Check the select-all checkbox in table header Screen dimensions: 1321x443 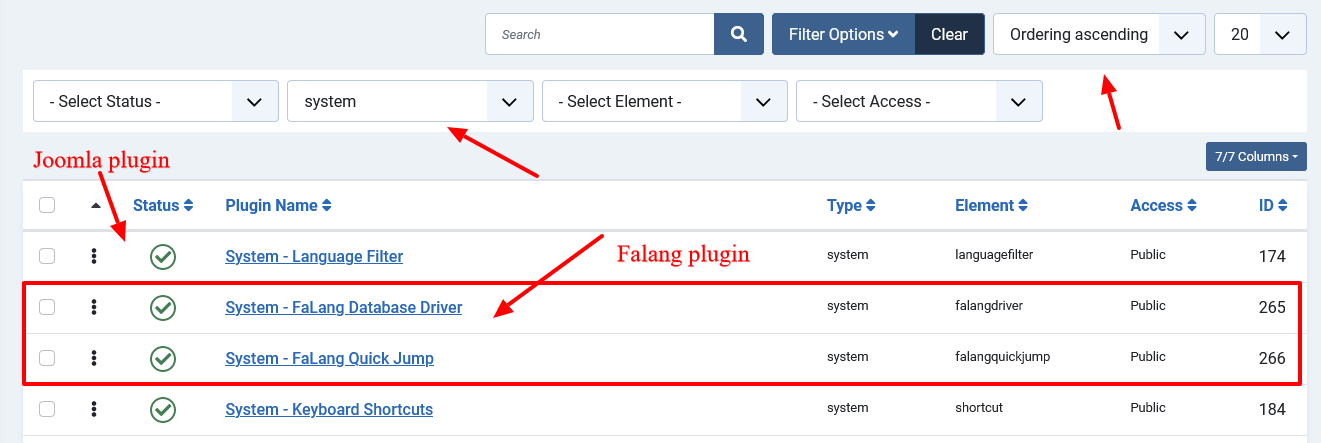click(x=47, y=205)
